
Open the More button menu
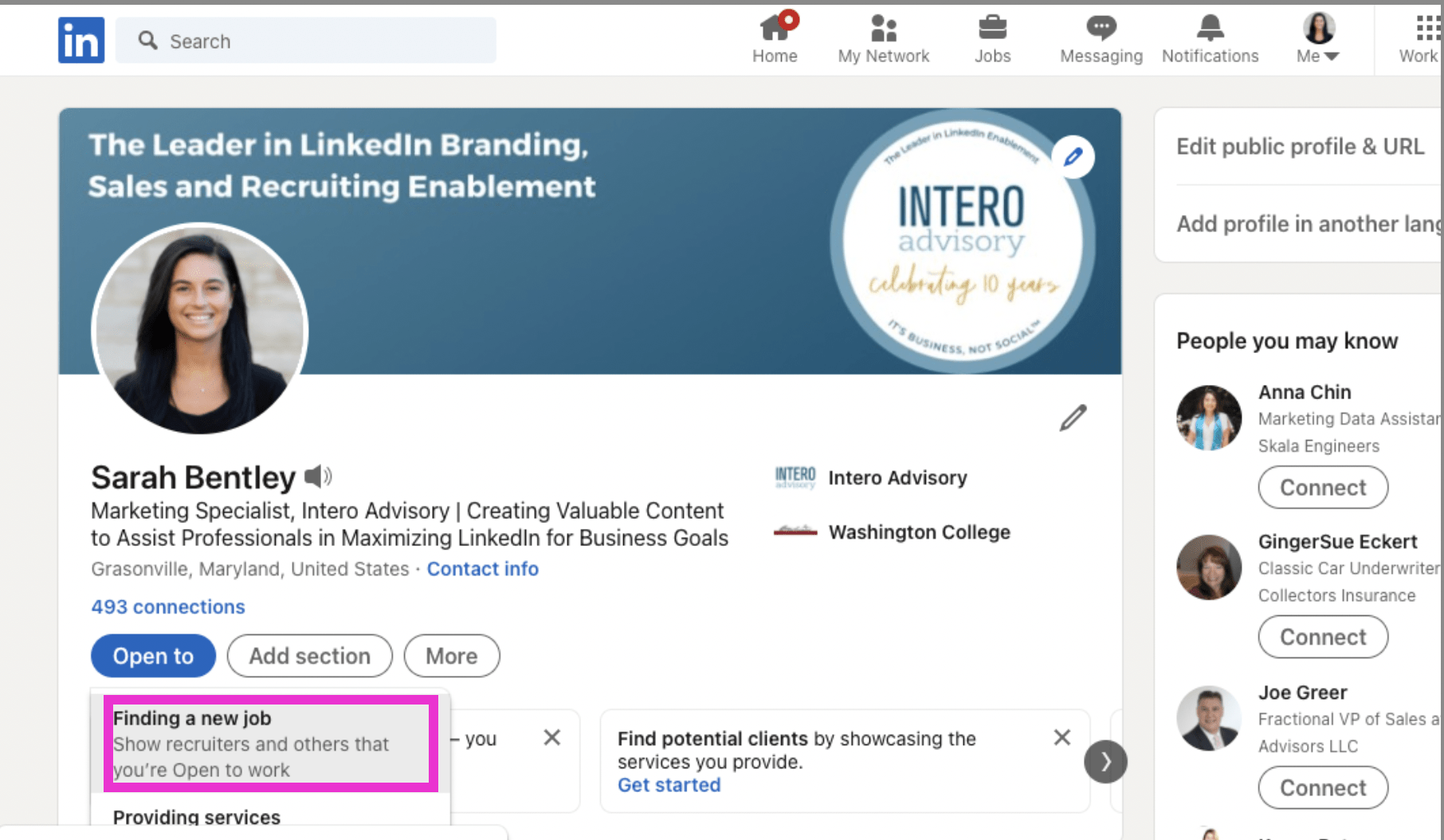coord(452,656)
